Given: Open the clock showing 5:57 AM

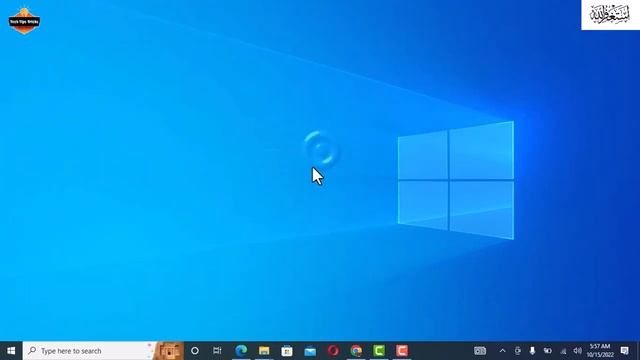Looking at the screenshot, I should (x=600, y=351).
